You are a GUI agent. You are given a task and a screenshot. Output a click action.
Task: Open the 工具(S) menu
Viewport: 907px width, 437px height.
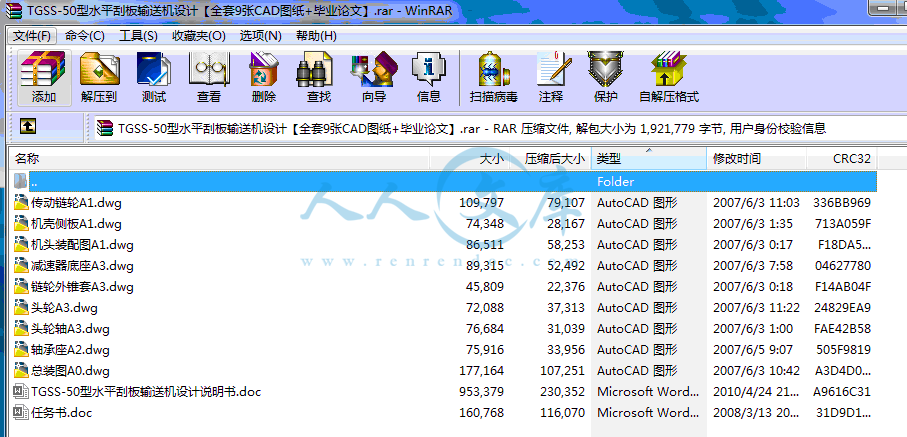point(138,36)
